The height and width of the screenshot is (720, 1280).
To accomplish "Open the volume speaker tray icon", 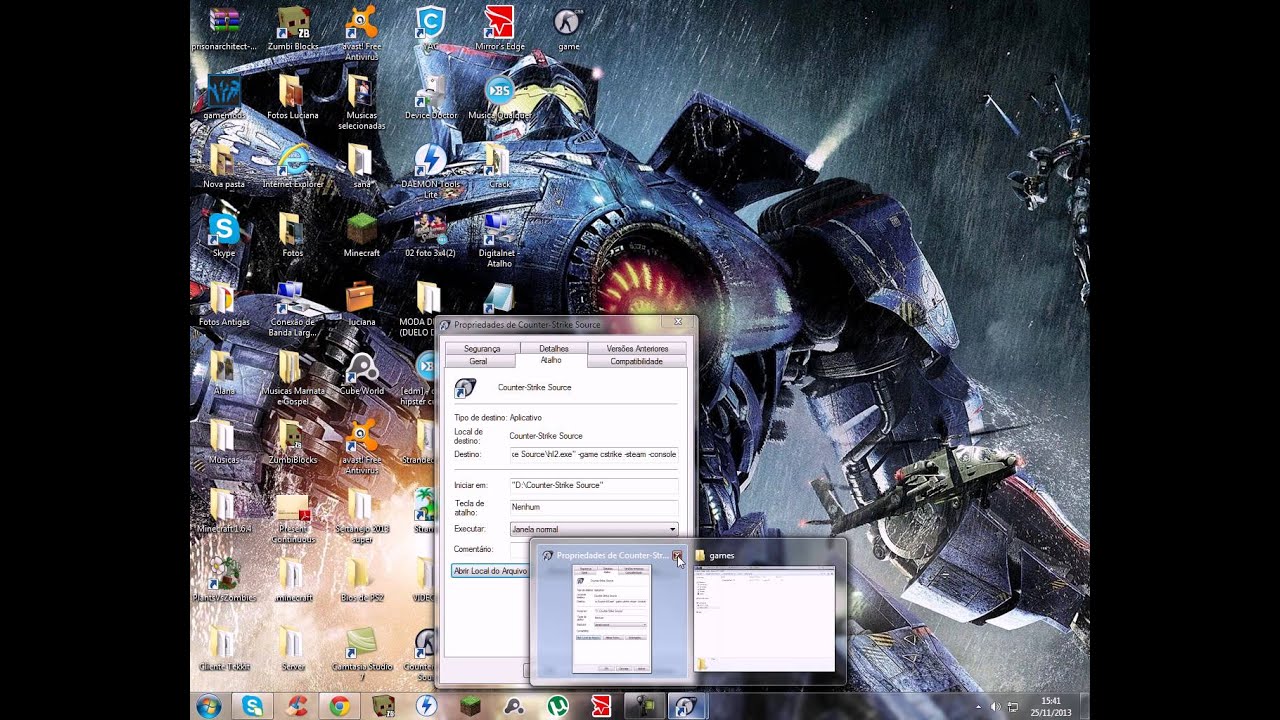I will [x=996, y=707].
